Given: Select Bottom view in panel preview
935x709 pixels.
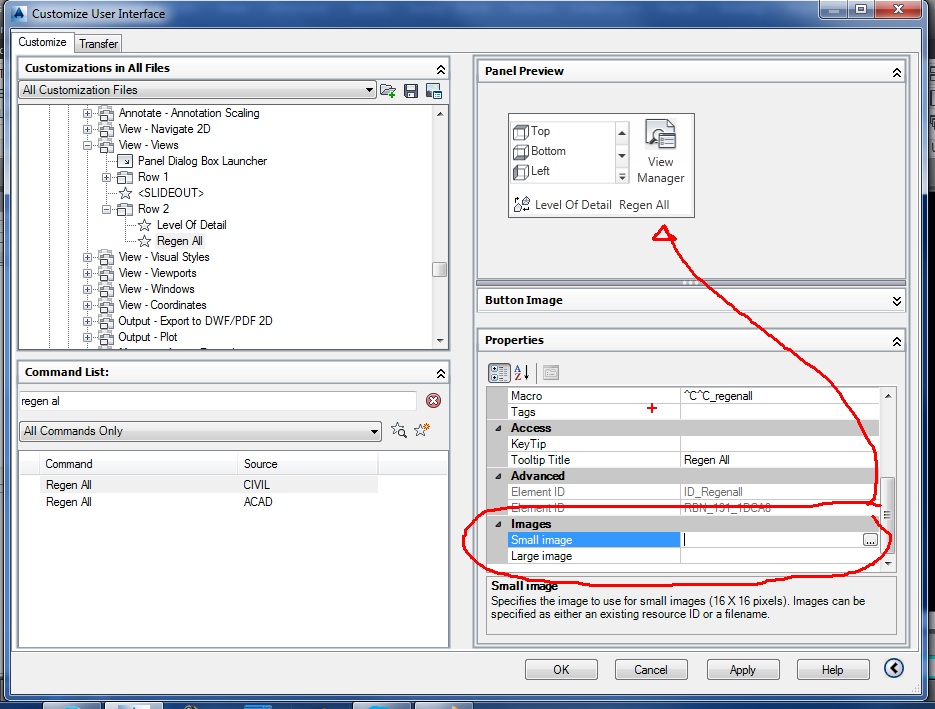Looking at the screenshot, I should tap(540, 151).
